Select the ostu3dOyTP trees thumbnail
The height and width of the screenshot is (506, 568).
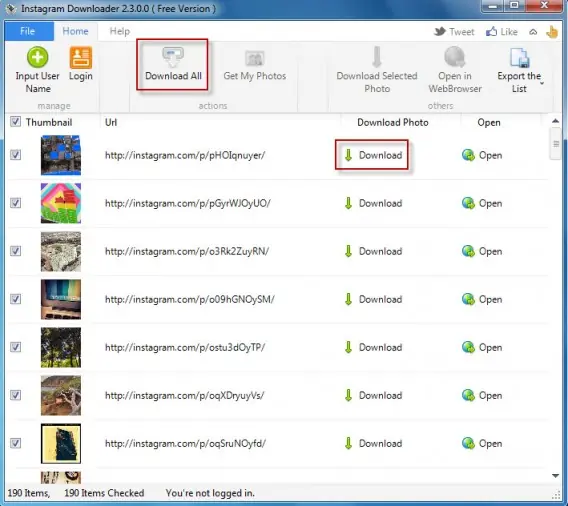tap(61, 347)
